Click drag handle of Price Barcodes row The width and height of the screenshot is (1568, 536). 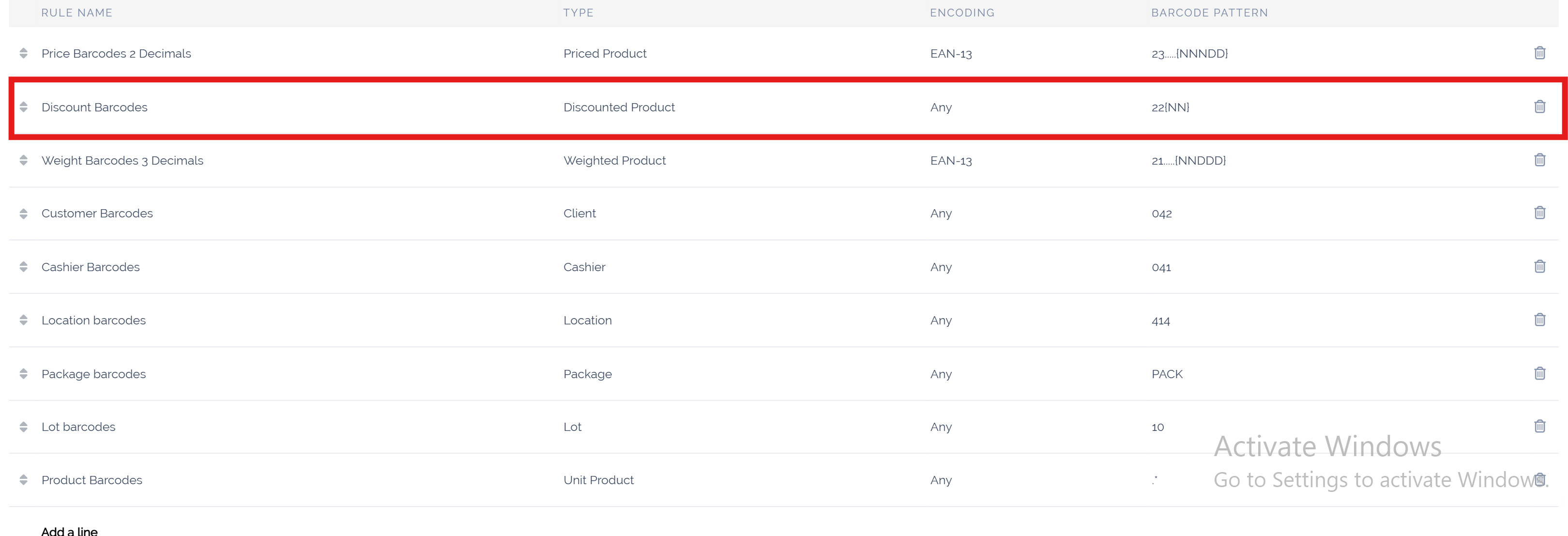pyautogui.click(x=23, y=53)
